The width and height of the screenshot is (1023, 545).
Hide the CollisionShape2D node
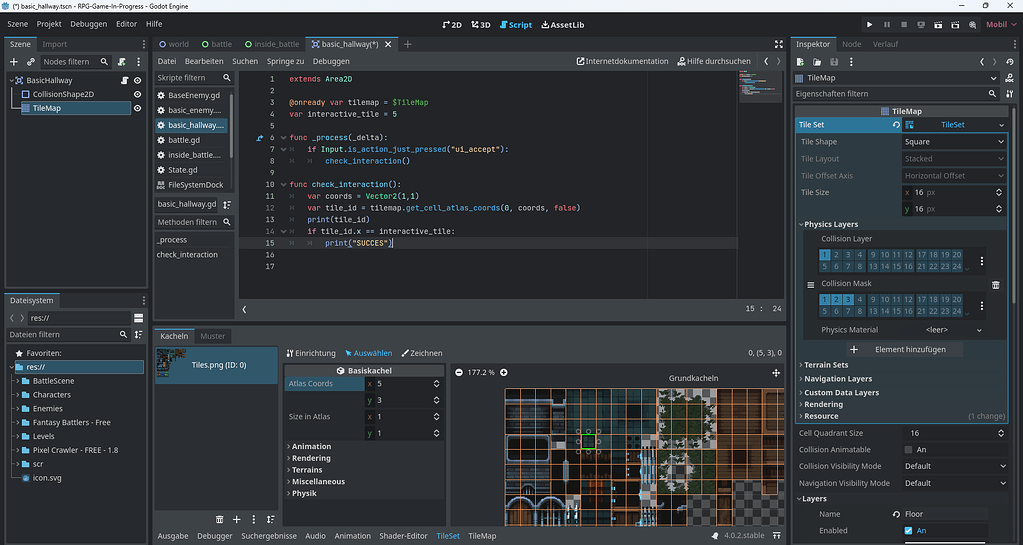[138, 94]
